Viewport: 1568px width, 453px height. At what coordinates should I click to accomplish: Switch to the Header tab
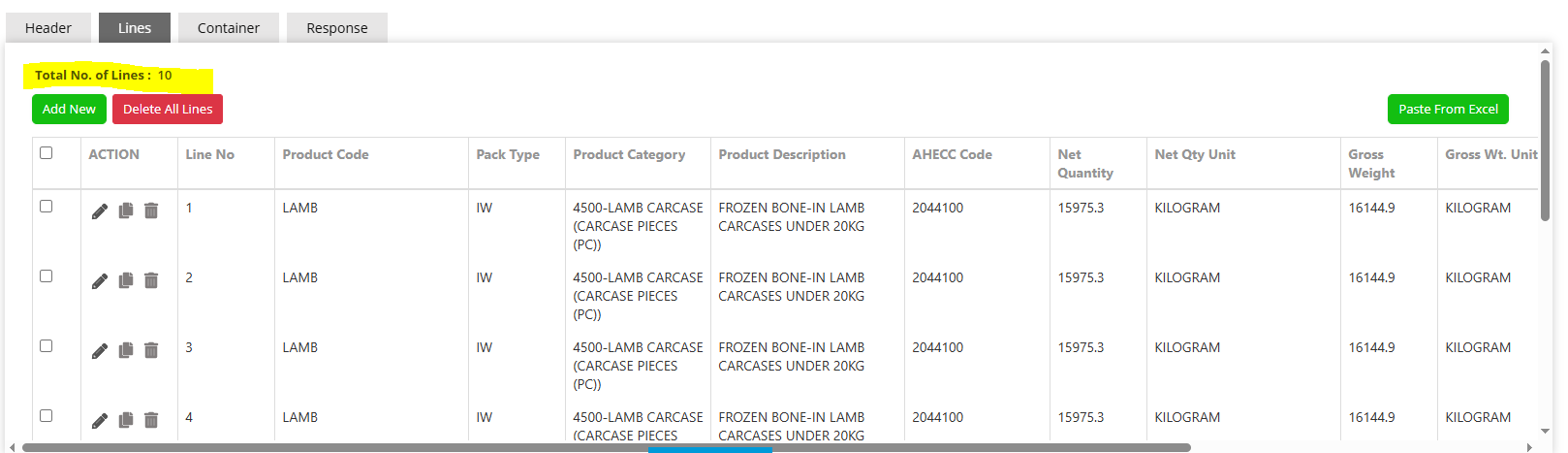tap(48, 28)
